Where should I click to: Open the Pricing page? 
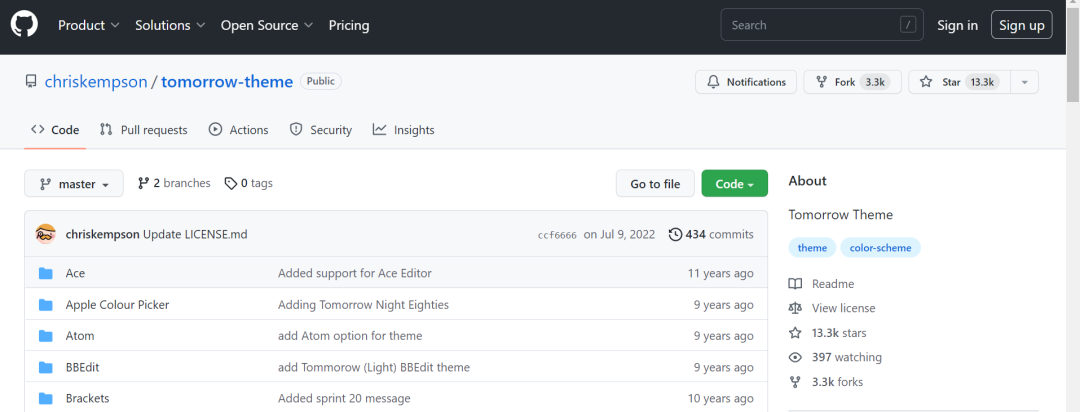[x=349, y=25]
